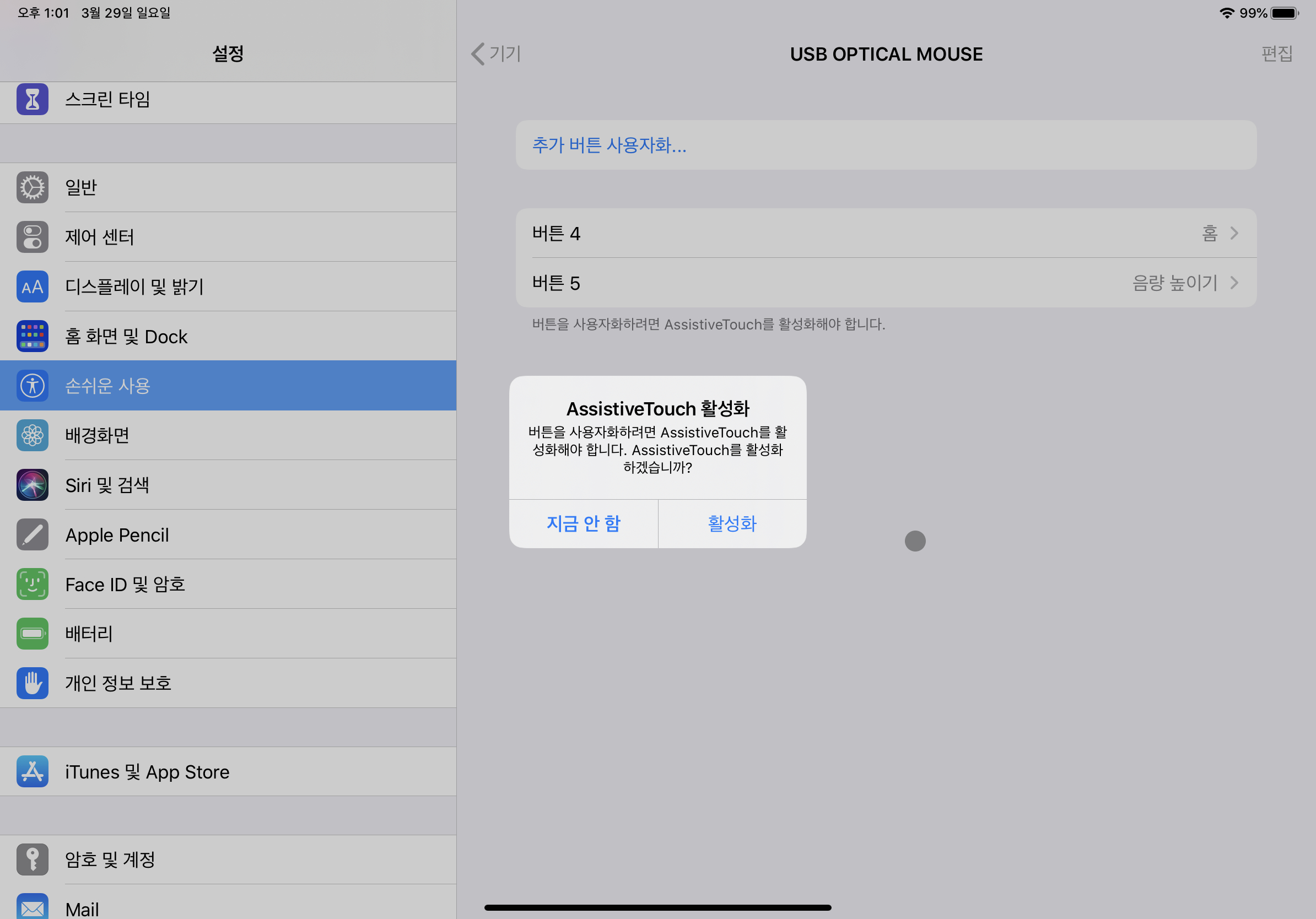Select the Apple Pencil icon

coord(32,534)
